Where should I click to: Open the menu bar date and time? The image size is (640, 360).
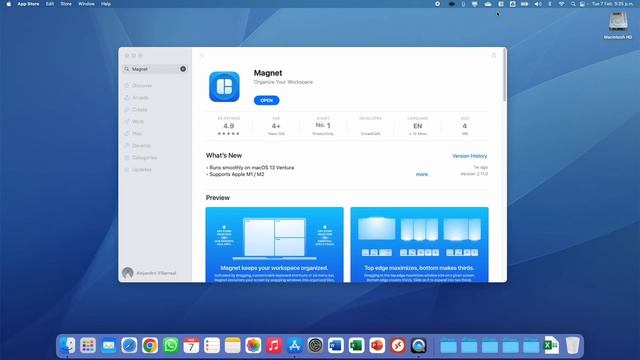pyautogui.click(x=613, y=4)
